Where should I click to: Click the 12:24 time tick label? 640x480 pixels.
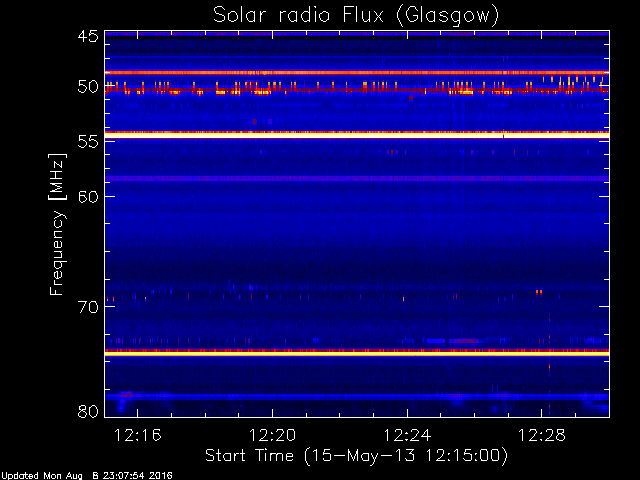pyautogui.click(x=407, y=435)
